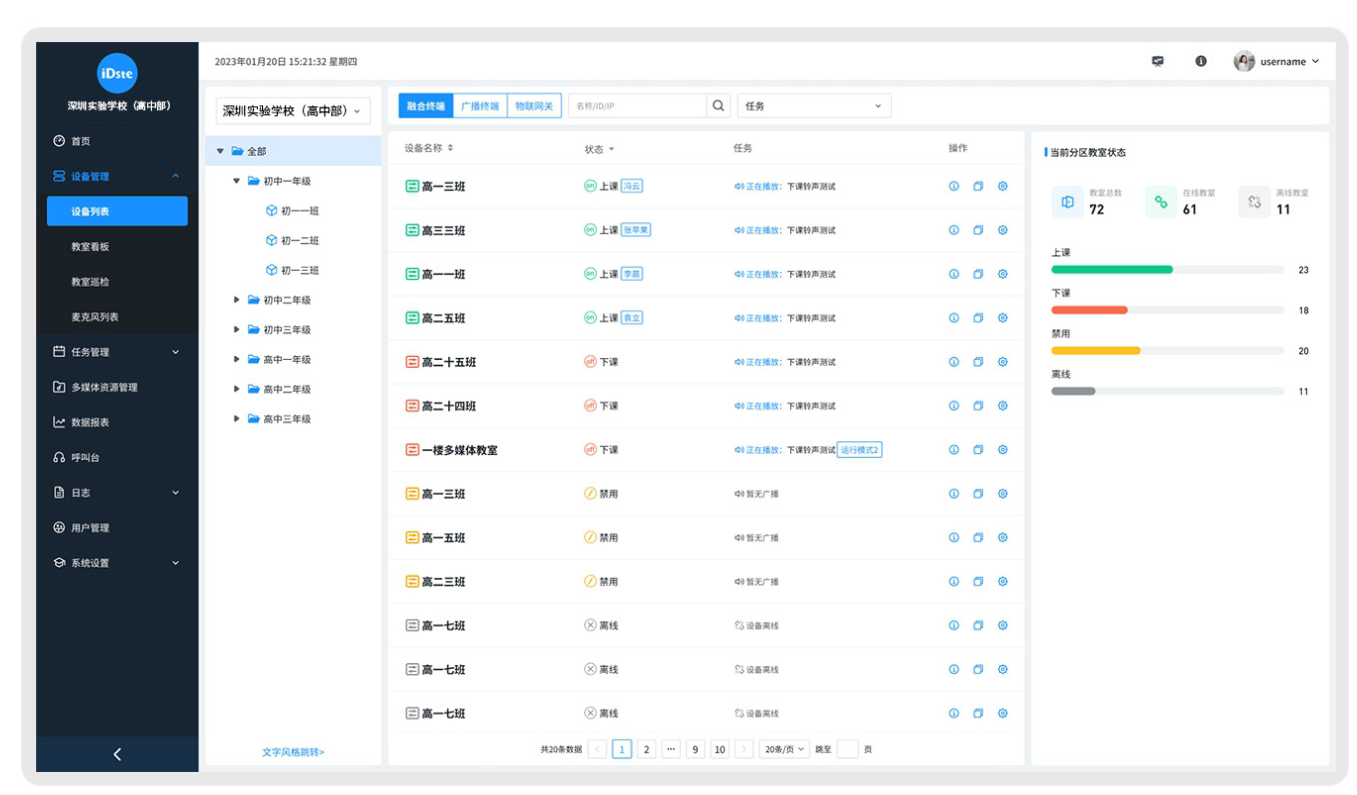Open settings gear for 高一一班 row
The width and height of the screenshot is (1357, 795).
[x=1003, y=274]
